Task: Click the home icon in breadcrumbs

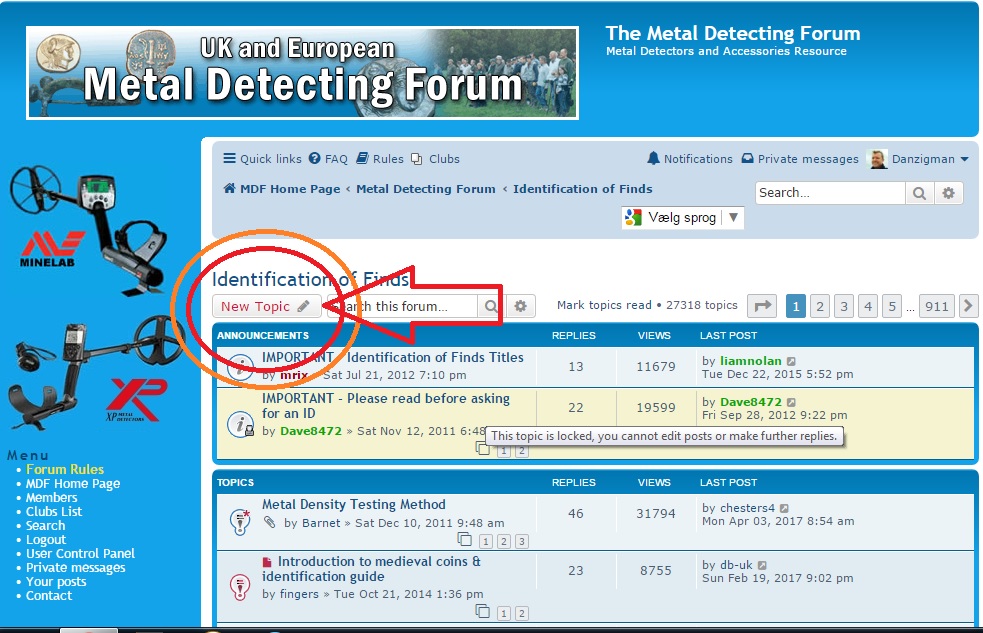Action: [x=229, y=188]
